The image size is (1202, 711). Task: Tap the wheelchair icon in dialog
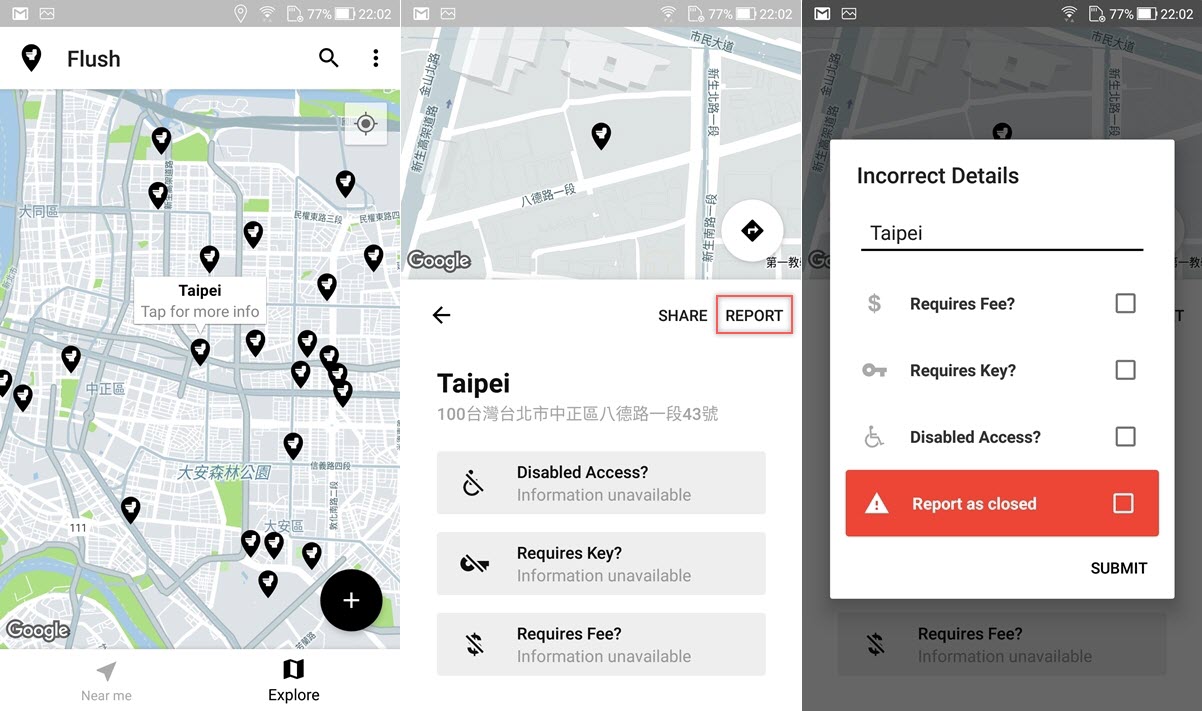[x=874, y=437]
